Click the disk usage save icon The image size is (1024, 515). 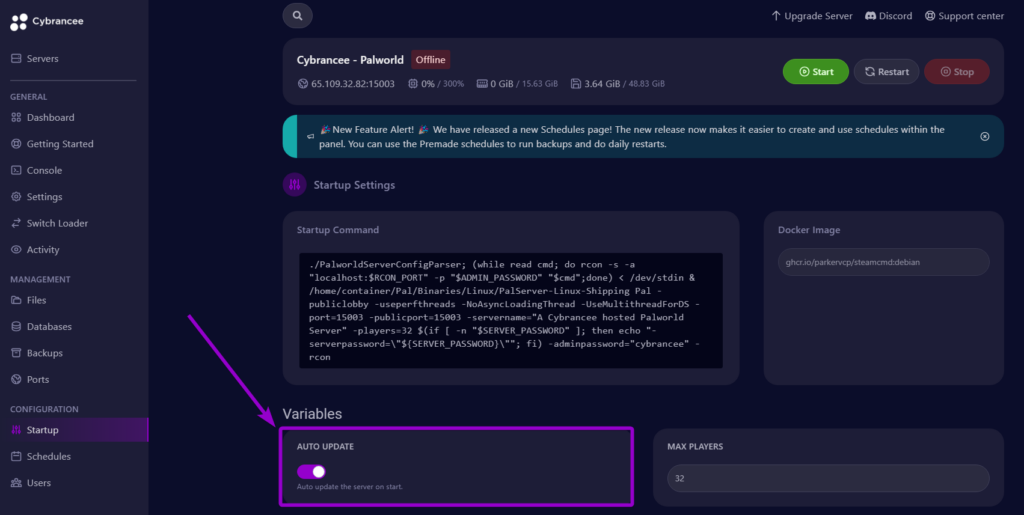pos(576,84)
